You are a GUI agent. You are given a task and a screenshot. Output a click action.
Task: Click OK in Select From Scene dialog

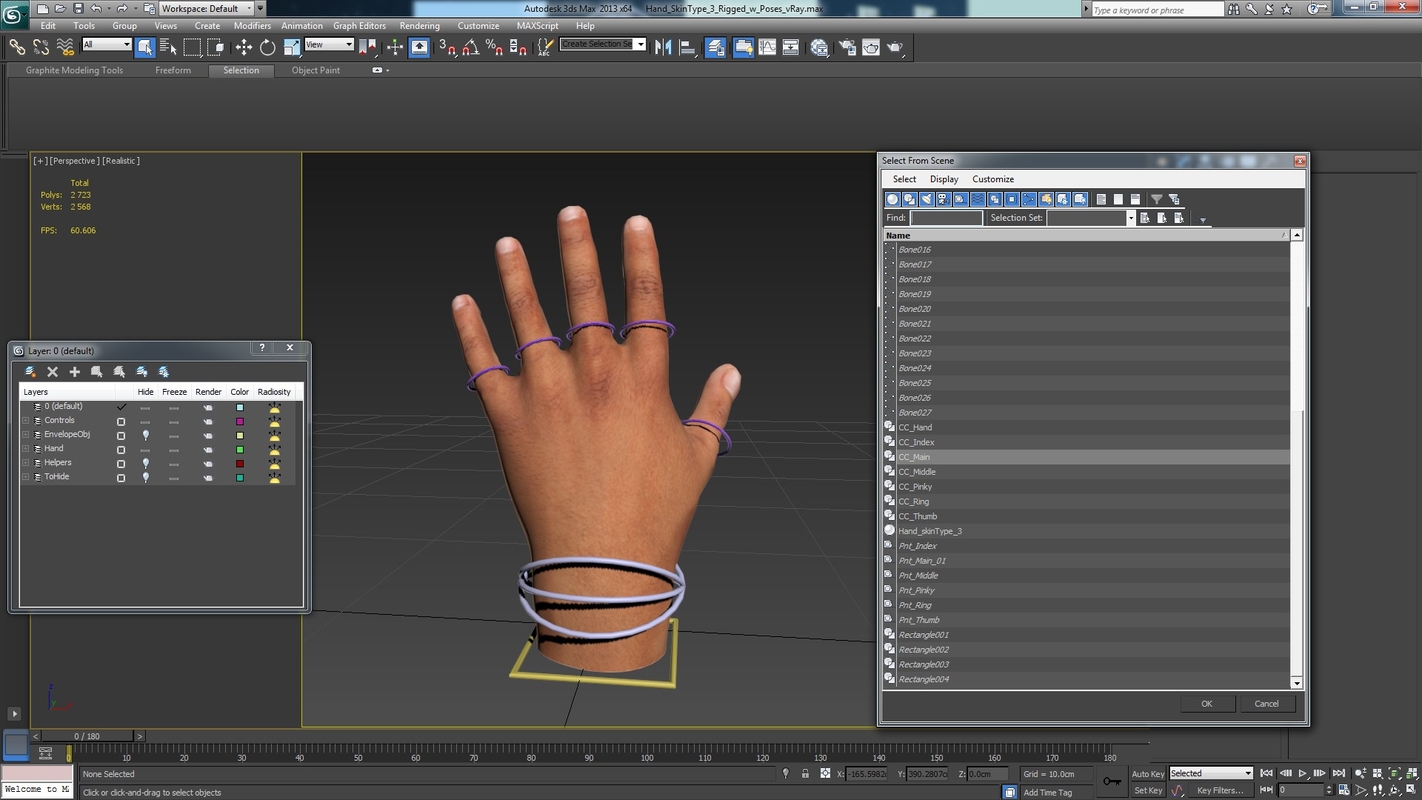point(1206,703)
